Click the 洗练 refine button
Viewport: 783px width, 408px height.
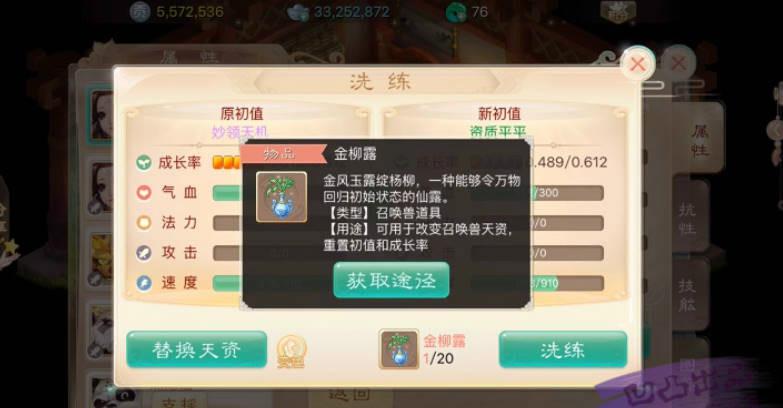tap(563, 350)
